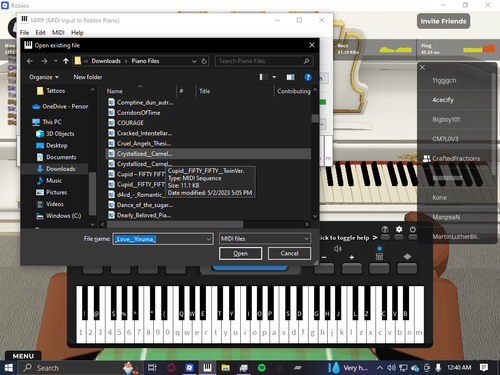
Task: Open the MIDI files type dropdown
Action: pos(265,239)
